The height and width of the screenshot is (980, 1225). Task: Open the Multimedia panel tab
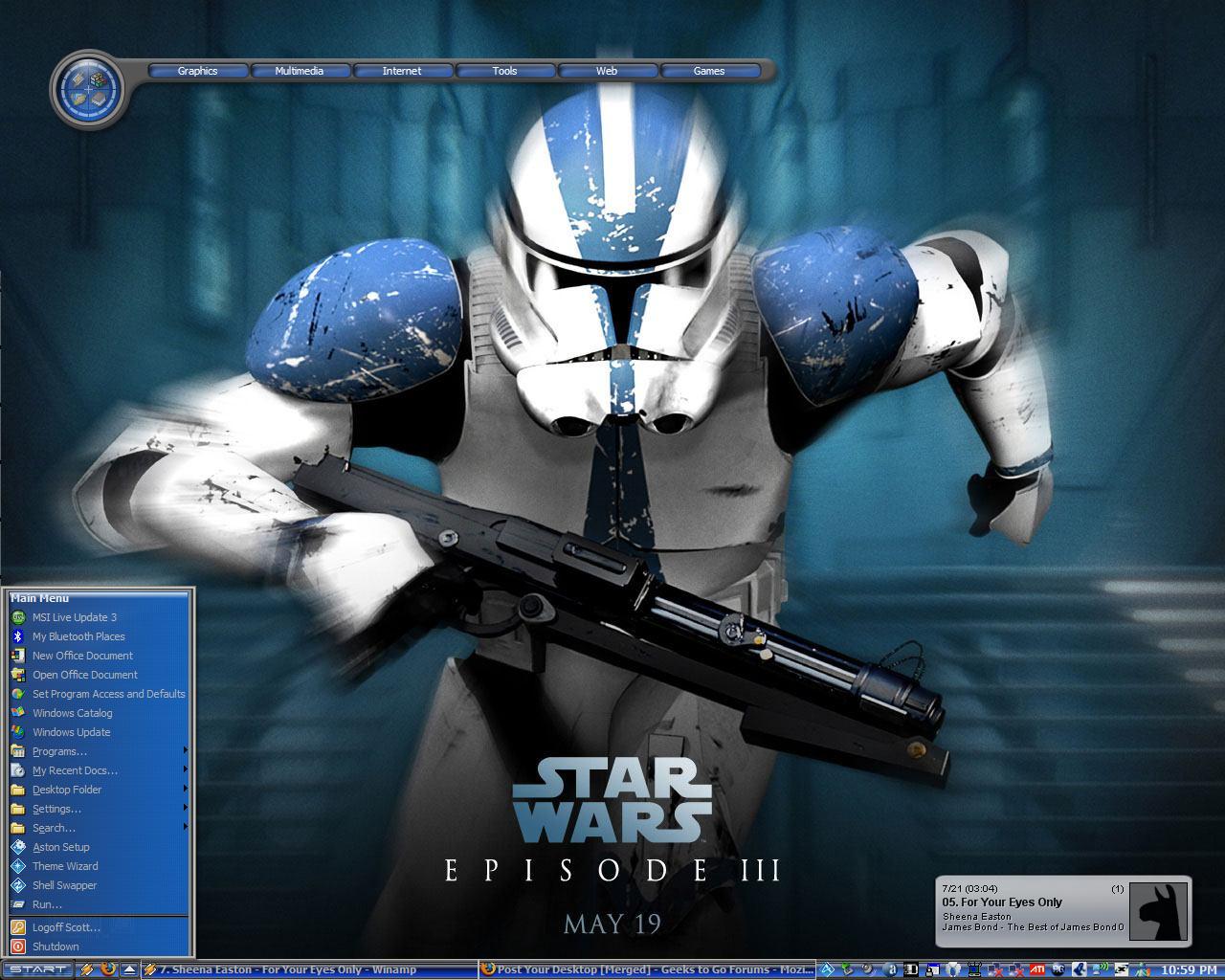300,71
